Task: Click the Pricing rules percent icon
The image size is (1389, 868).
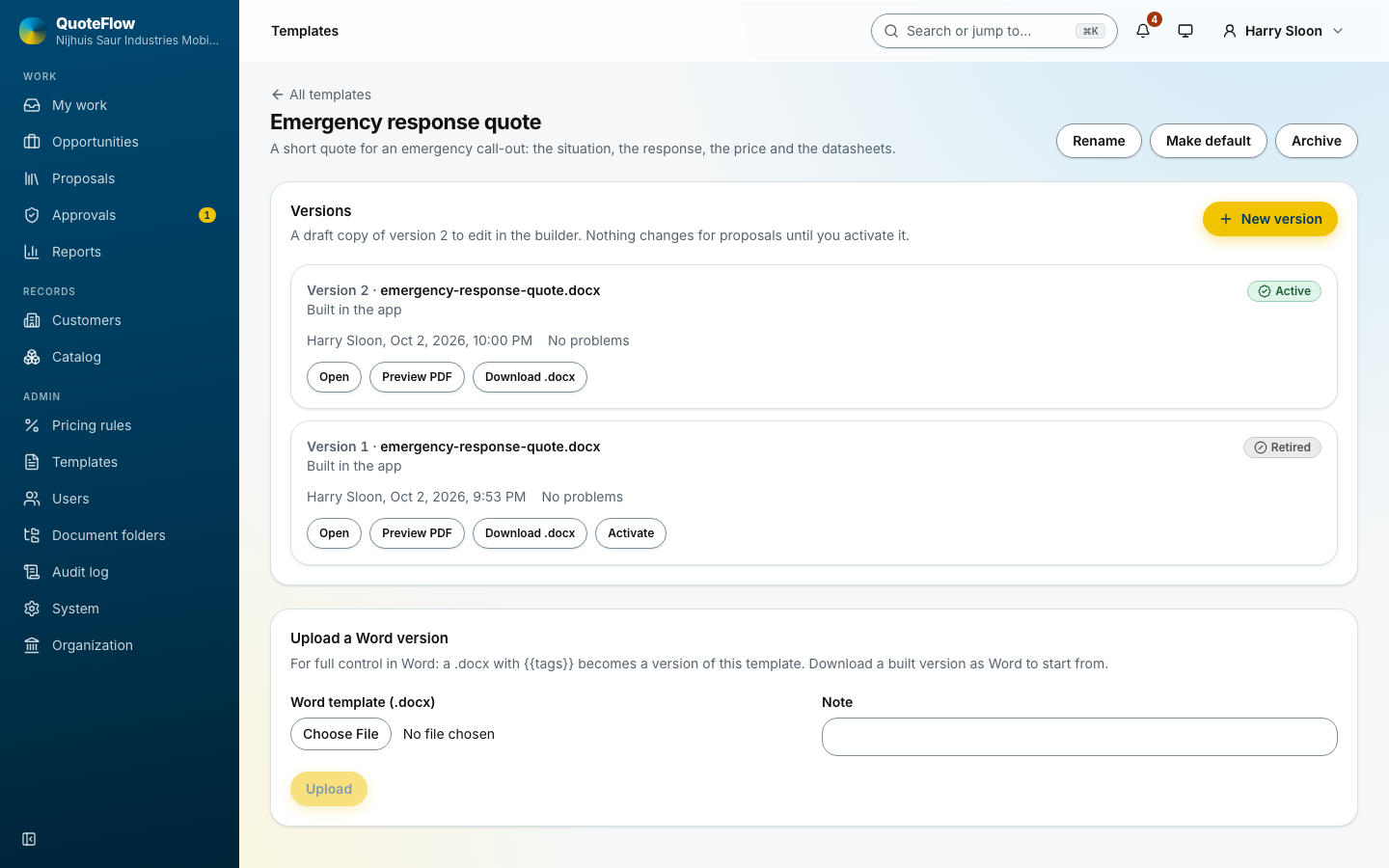Action: coord(32,425)
